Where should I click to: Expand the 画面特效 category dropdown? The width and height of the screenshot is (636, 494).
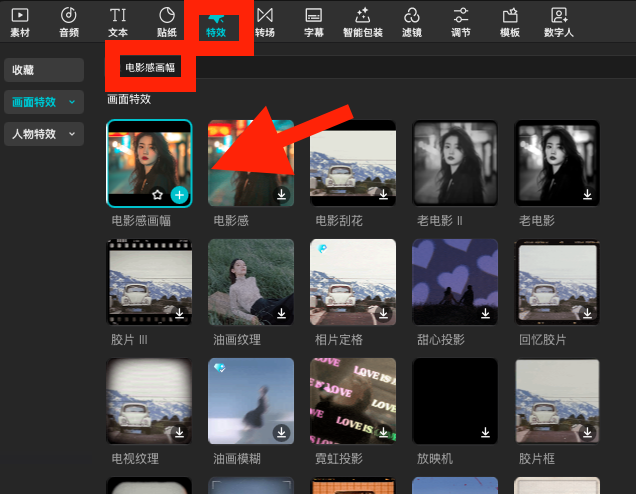click(44, 102)
